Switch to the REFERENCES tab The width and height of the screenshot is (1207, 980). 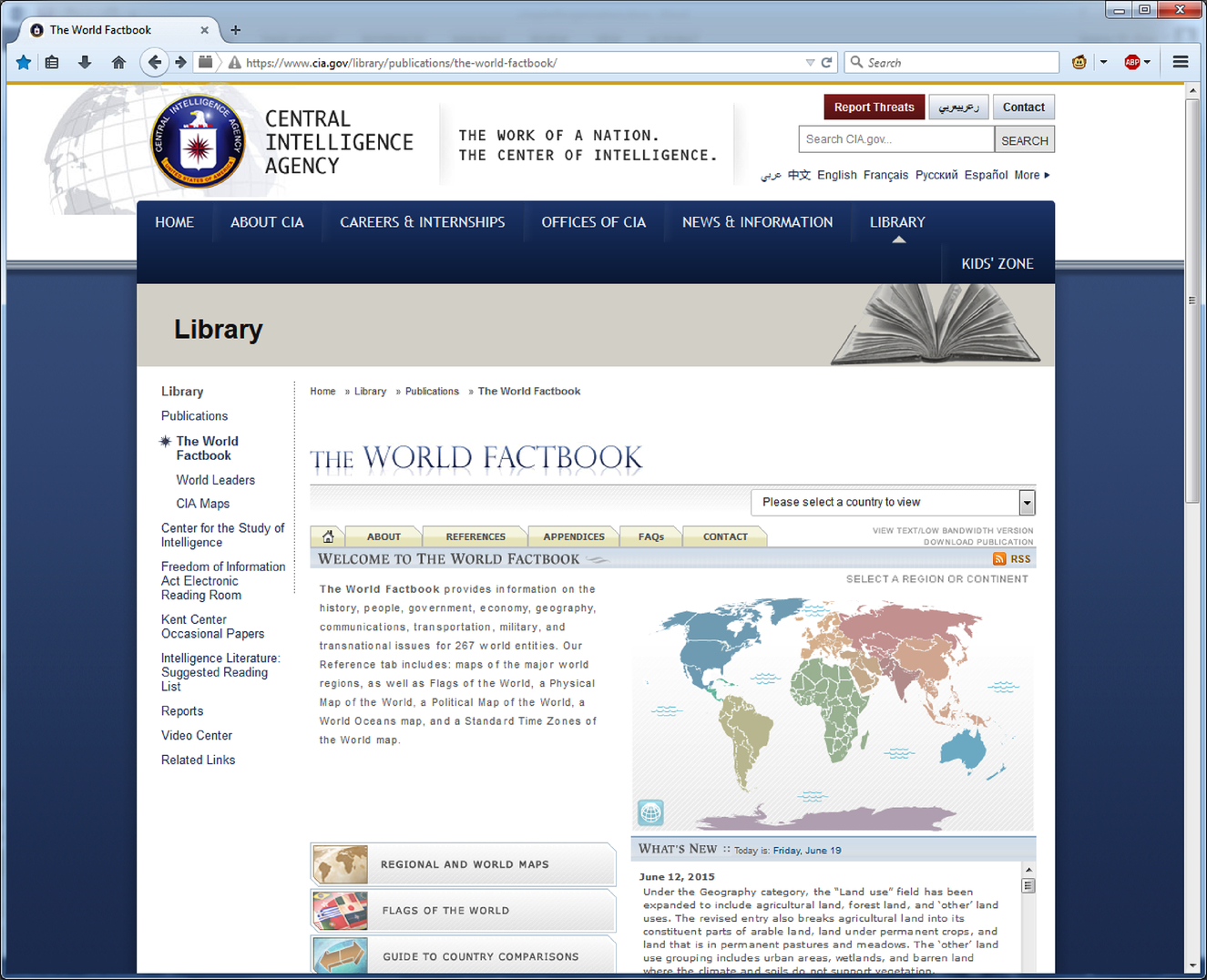pyautogui.click(x=476, y=536)
